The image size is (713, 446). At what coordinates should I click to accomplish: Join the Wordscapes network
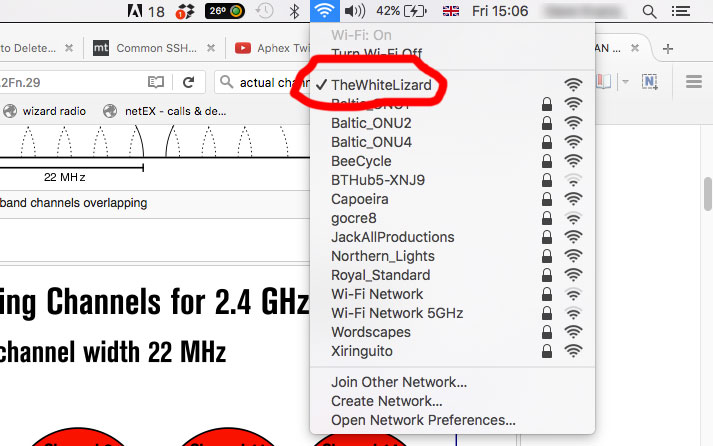tap(452, 332)
